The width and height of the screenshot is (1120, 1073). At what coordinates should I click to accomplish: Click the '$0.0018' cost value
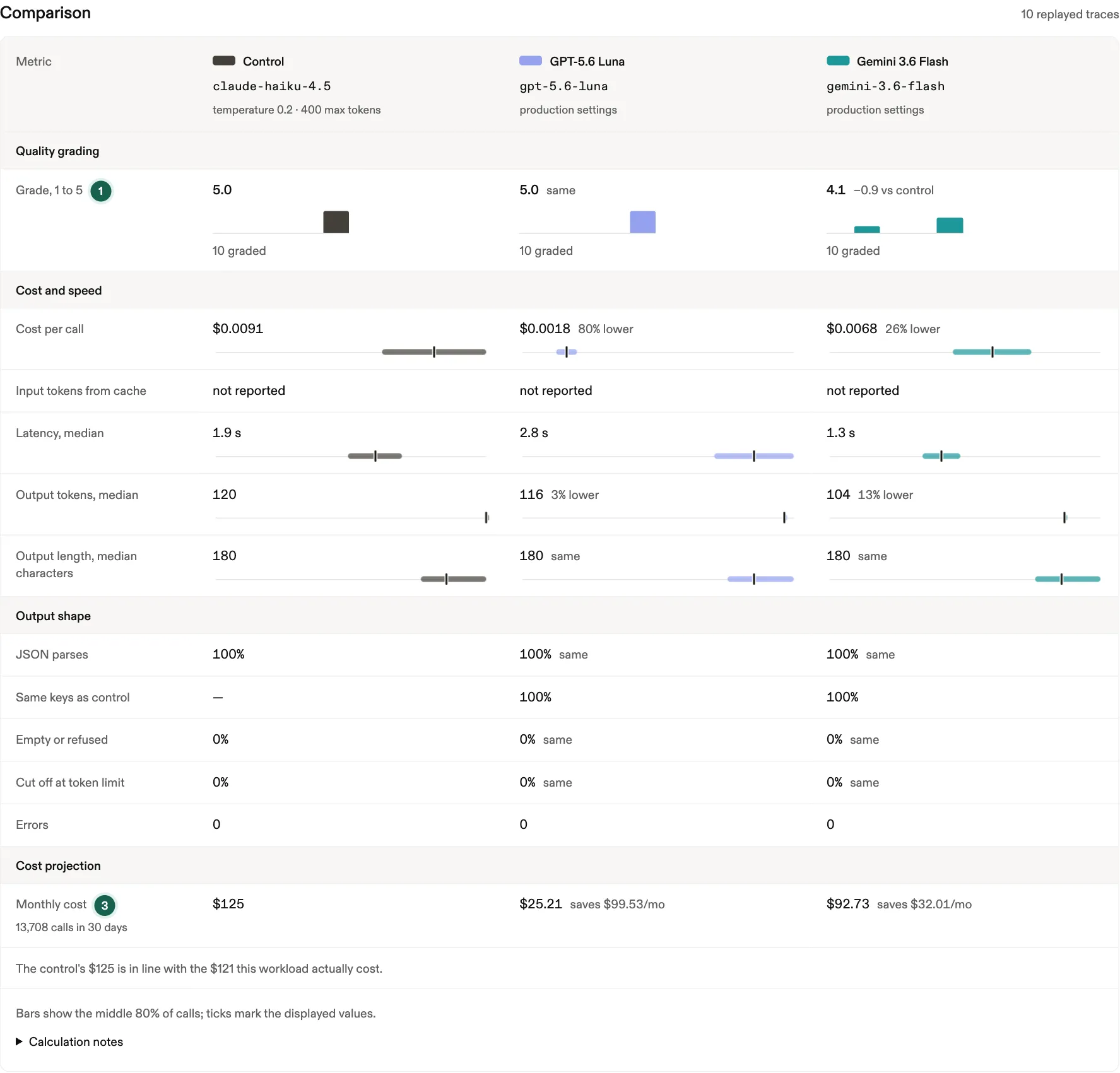click(x=545, y=329)
